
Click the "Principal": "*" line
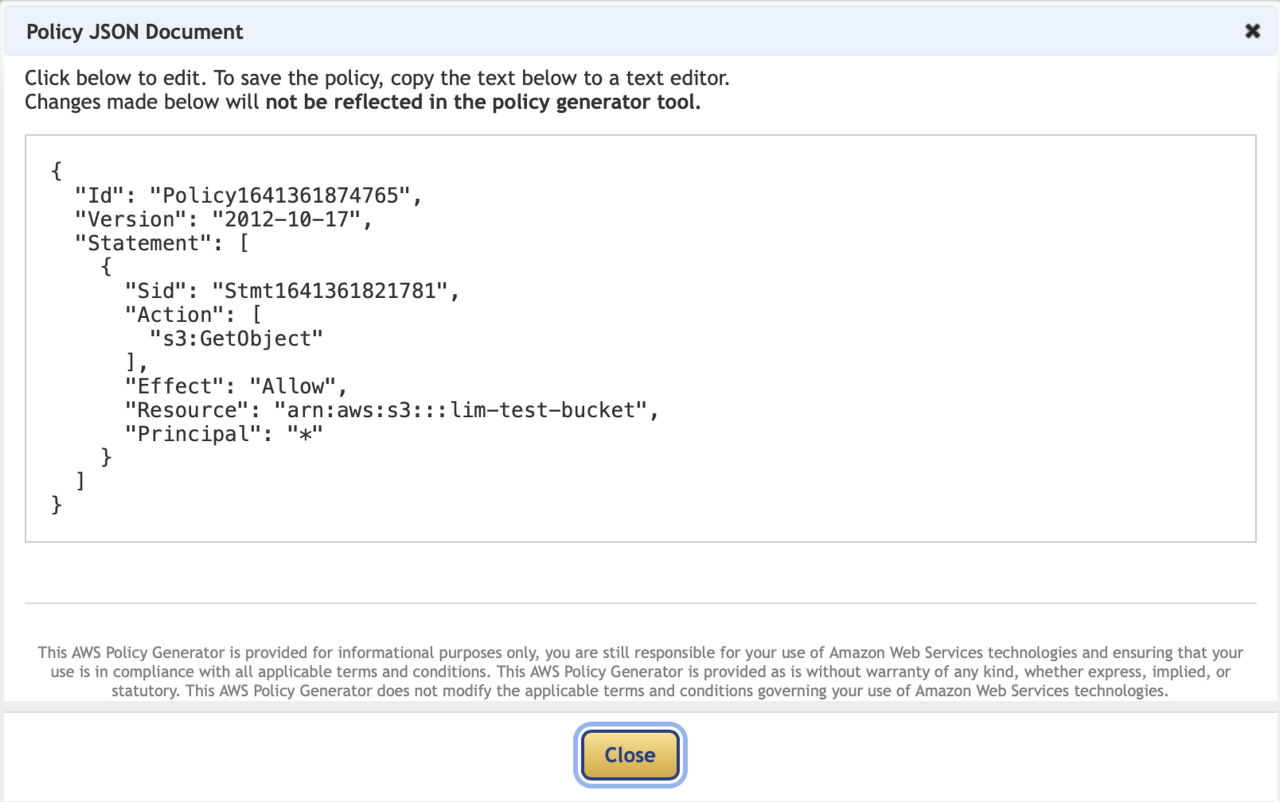click(x=224, y=435)
